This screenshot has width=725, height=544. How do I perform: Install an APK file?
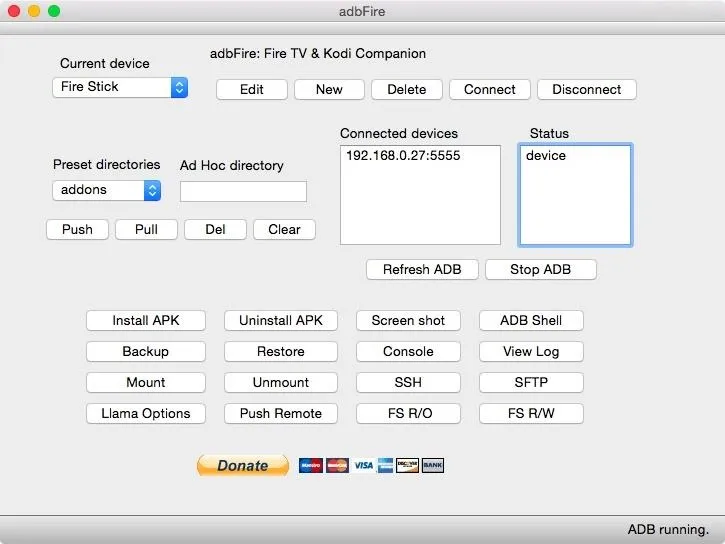pos(146,320)
